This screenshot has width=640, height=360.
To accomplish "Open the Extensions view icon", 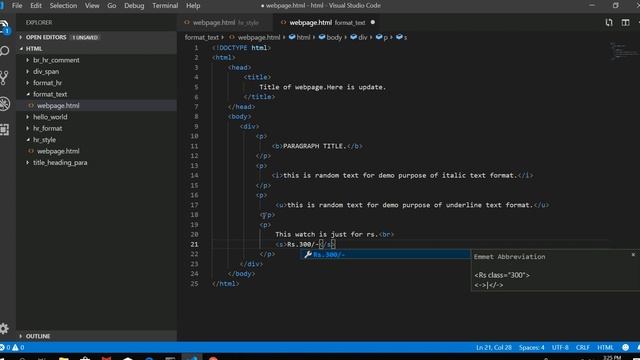I will (4, 129).
